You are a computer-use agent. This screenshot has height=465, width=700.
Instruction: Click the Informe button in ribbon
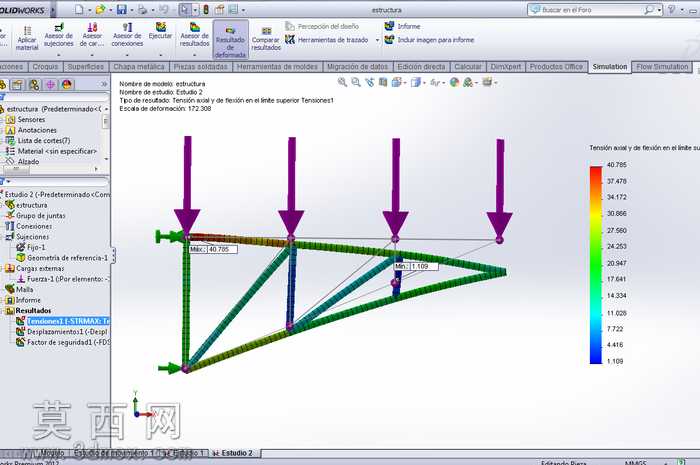coord(403,26)
